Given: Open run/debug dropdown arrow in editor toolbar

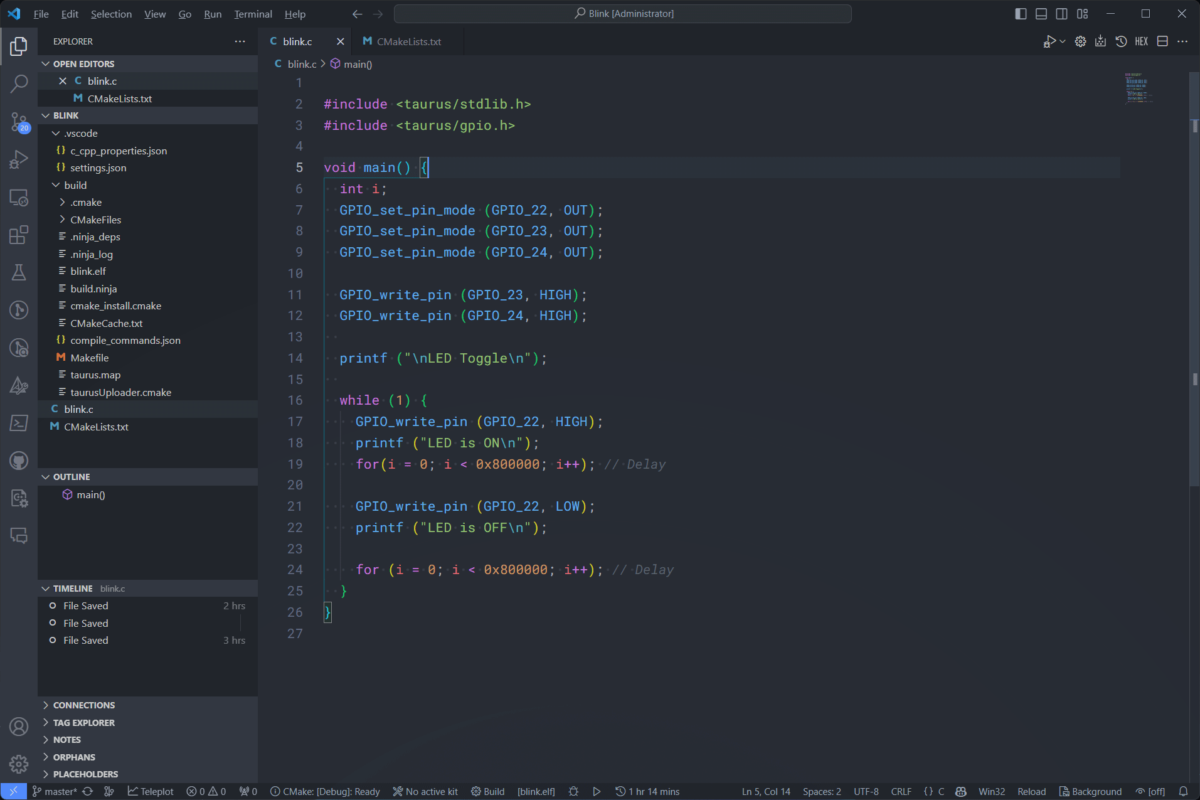Looking at the screenshot, I should (1063, 42).
